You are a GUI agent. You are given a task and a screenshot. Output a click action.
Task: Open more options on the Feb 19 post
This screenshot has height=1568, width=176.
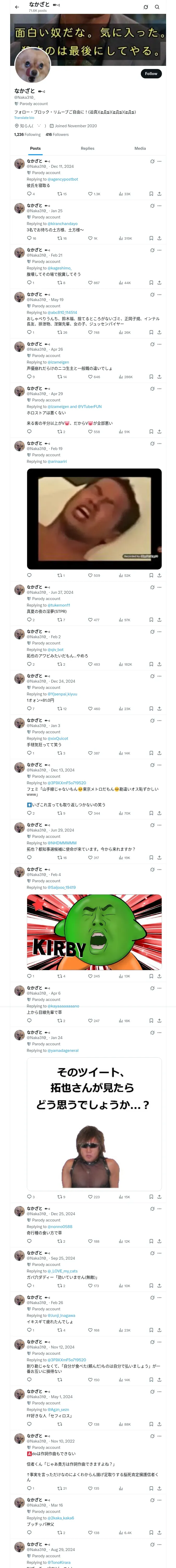160,444
